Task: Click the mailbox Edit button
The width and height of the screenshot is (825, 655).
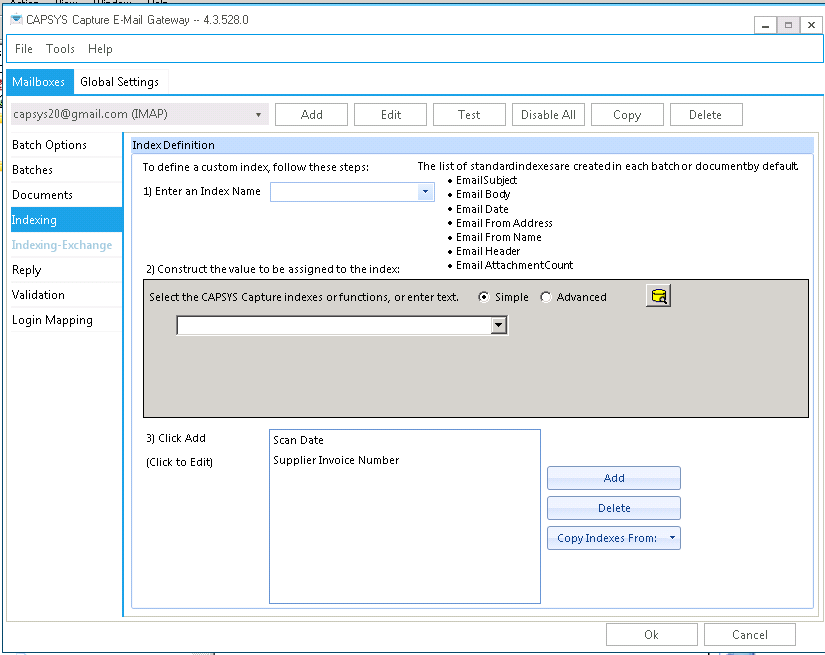Action: (390, 115)
